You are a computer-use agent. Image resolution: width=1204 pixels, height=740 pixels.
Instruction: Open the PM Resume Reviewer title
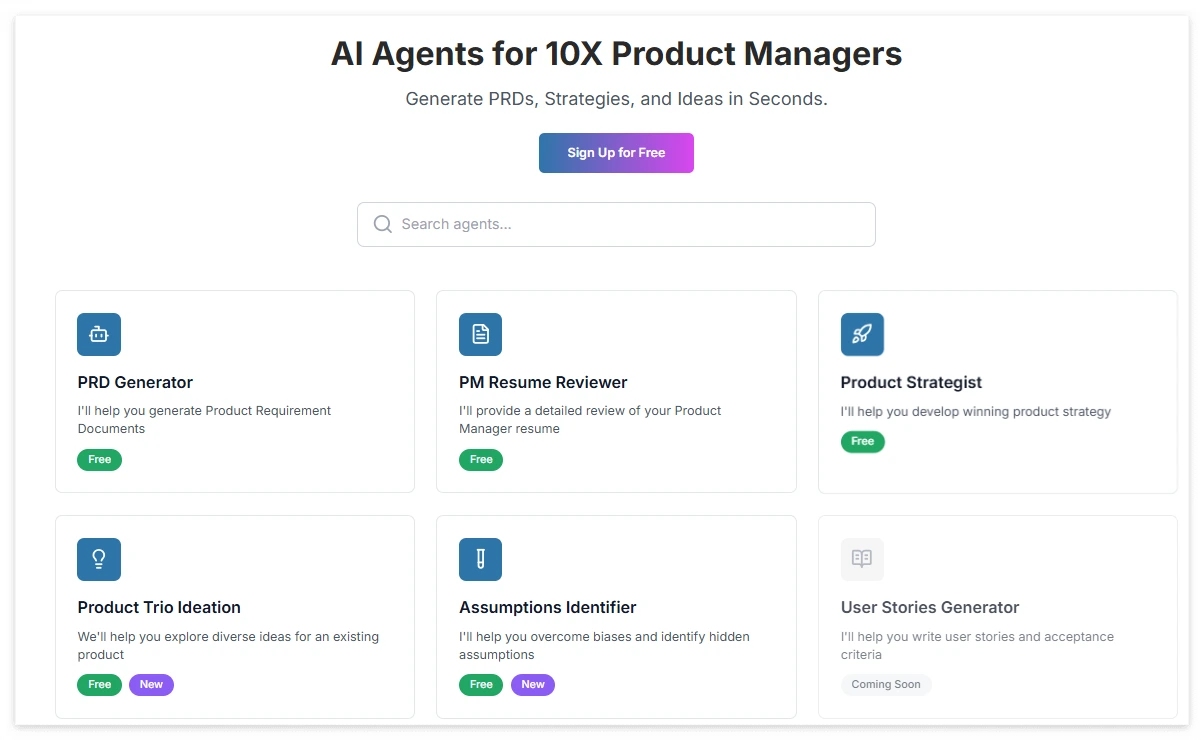(x=543, y=382)
